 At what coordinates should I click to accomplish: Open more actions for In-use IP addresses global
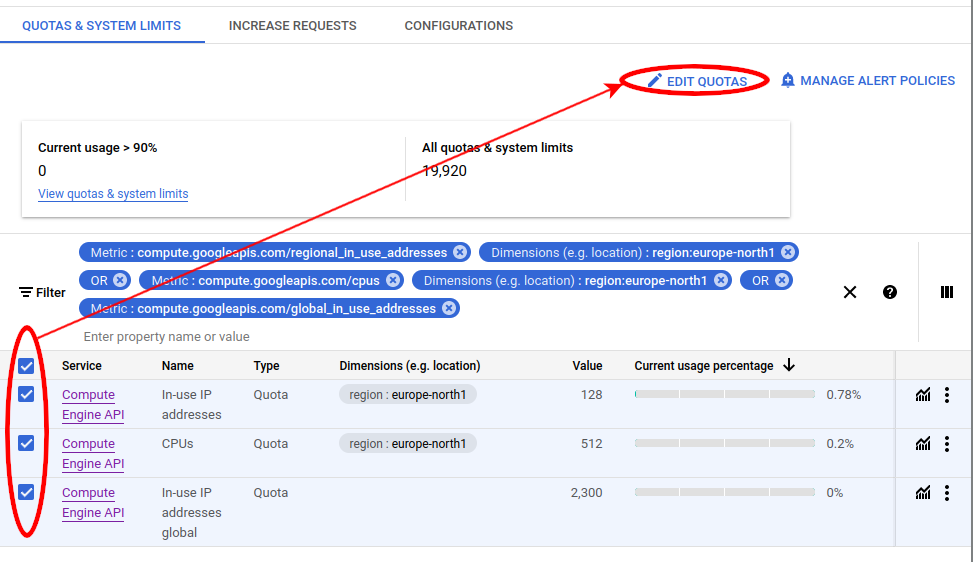(x=946, y=493)
